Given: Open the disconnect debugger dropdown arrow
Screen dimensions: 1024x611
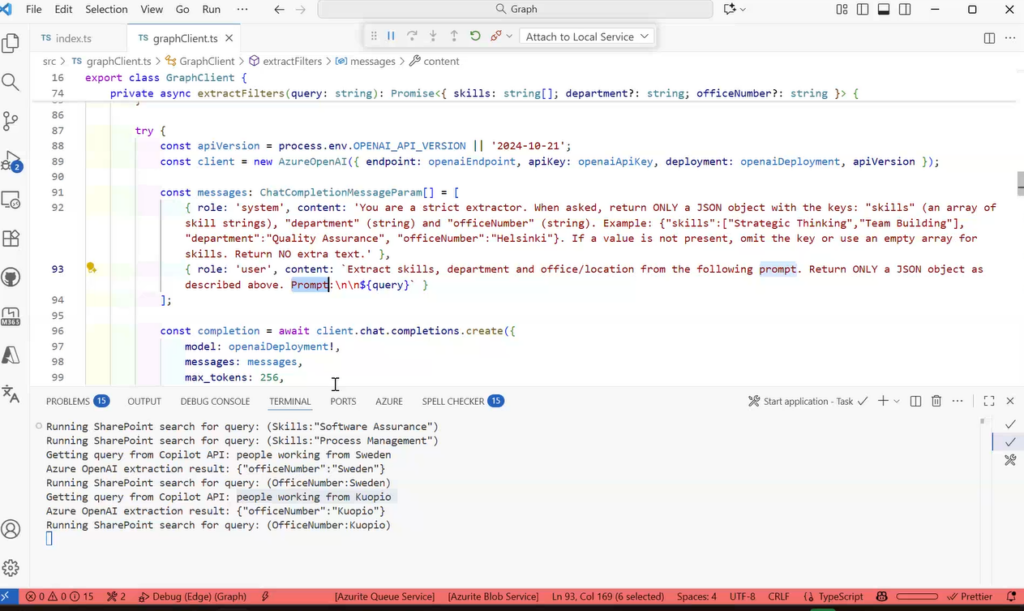Looking at the screenshot, I should click(509, 36).
